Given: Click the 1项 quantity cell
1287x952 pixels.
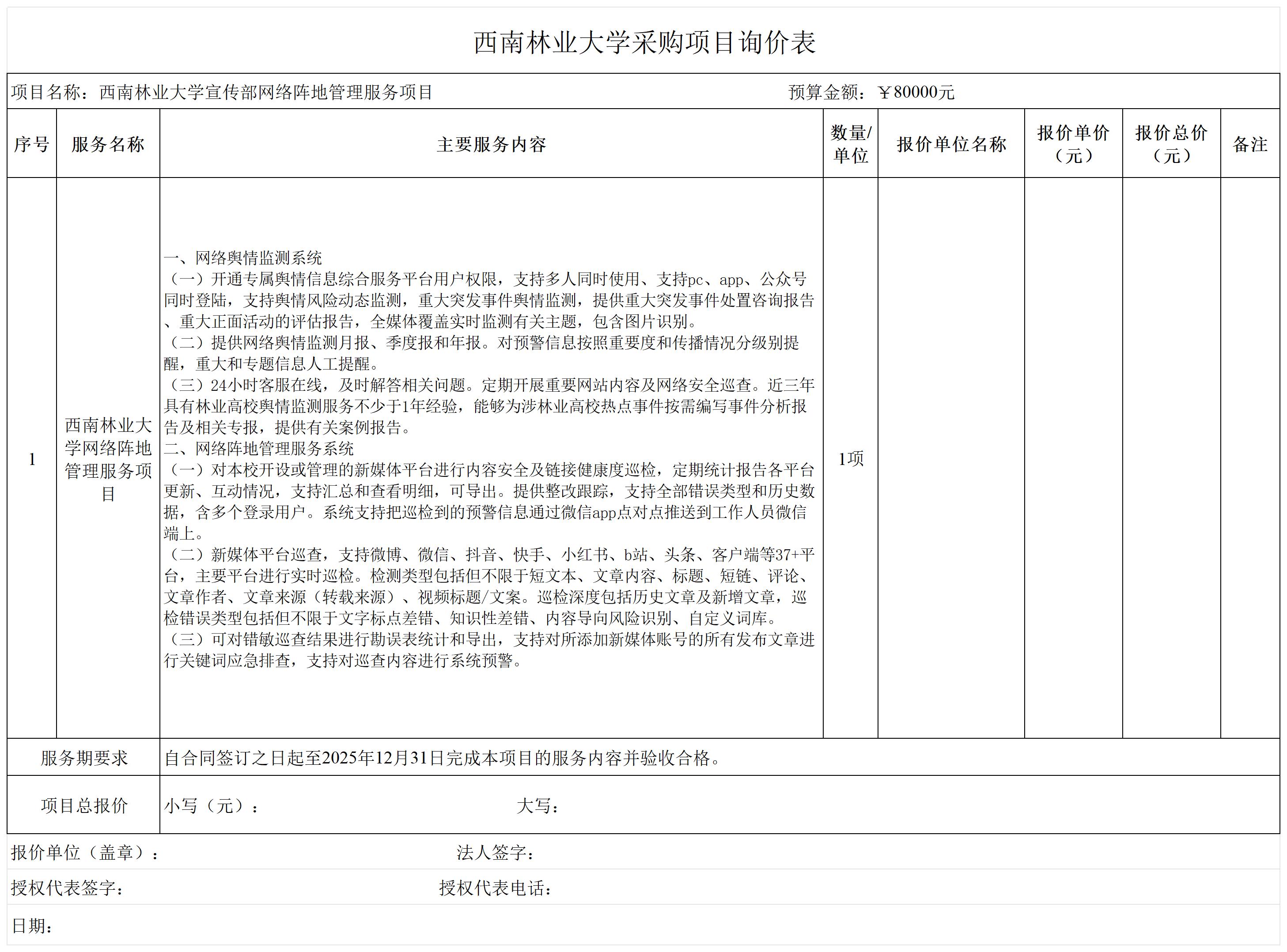Looking at the screenshot, I should pos(850,459).
